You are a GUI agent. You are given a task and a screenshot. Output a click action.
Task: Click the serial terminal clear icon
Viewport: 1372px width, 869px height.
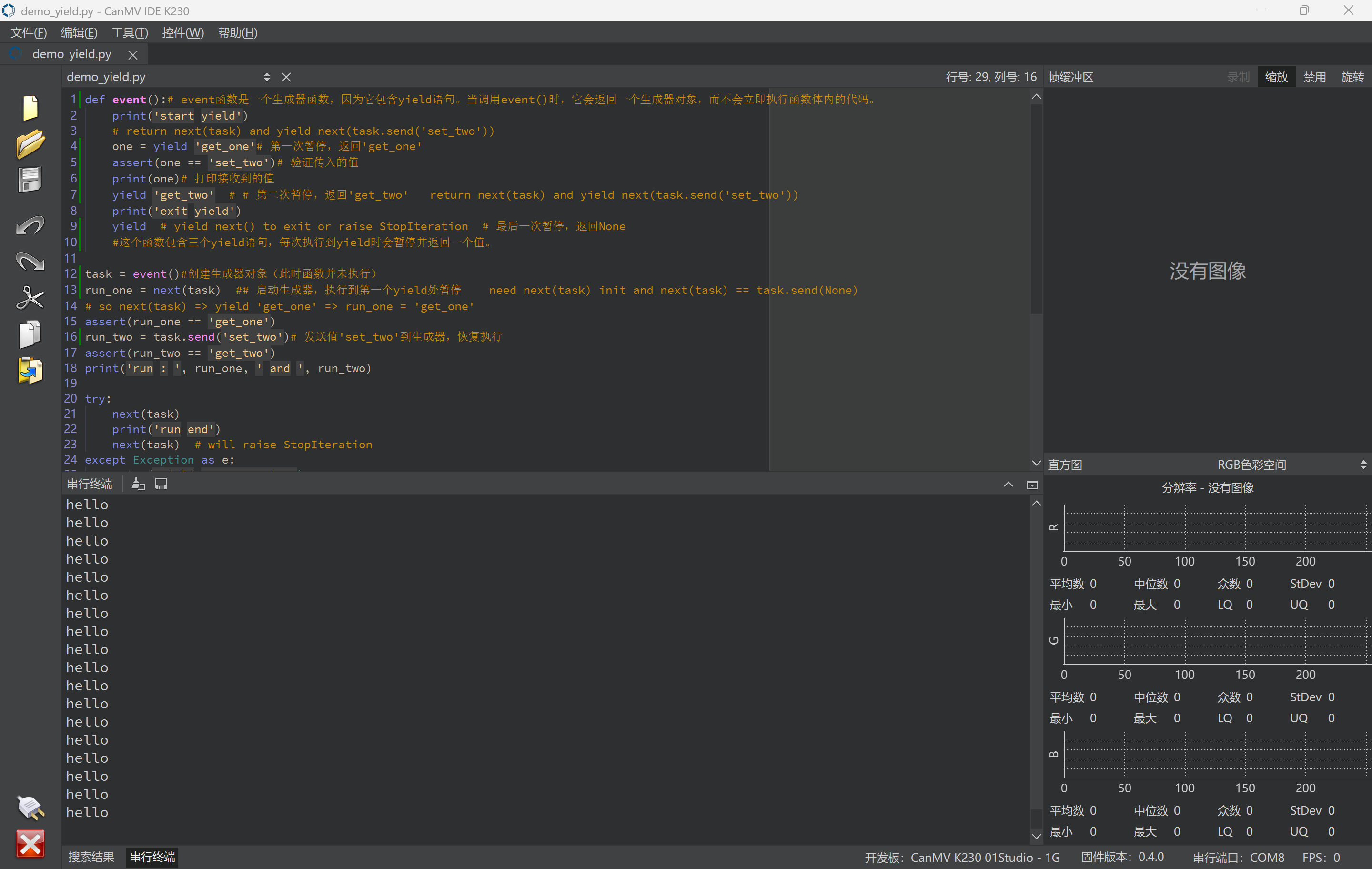click(x=138, y=485)
